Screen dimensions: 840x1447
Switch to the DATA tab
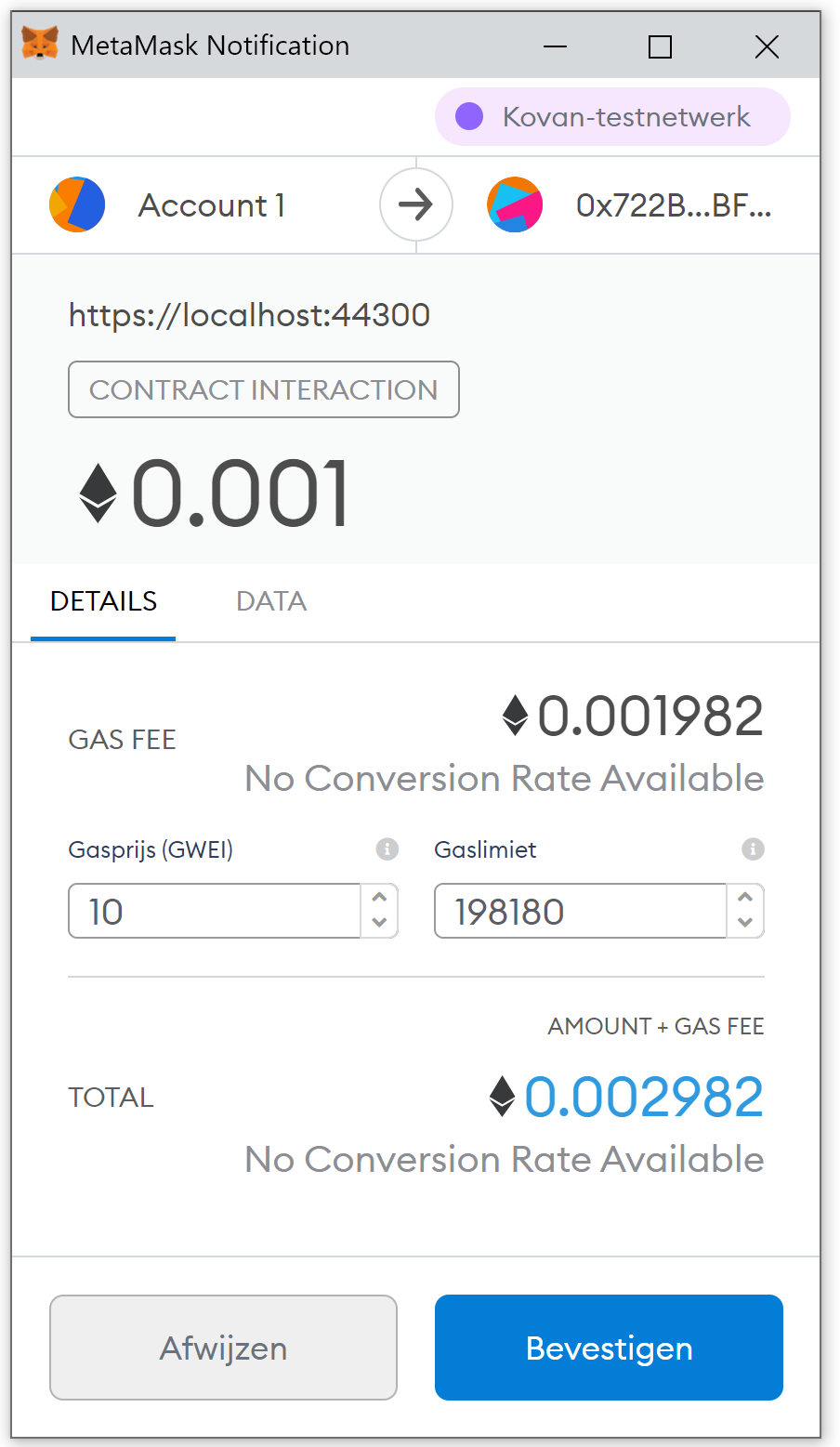pyautogui.click(x=271, y=602)
